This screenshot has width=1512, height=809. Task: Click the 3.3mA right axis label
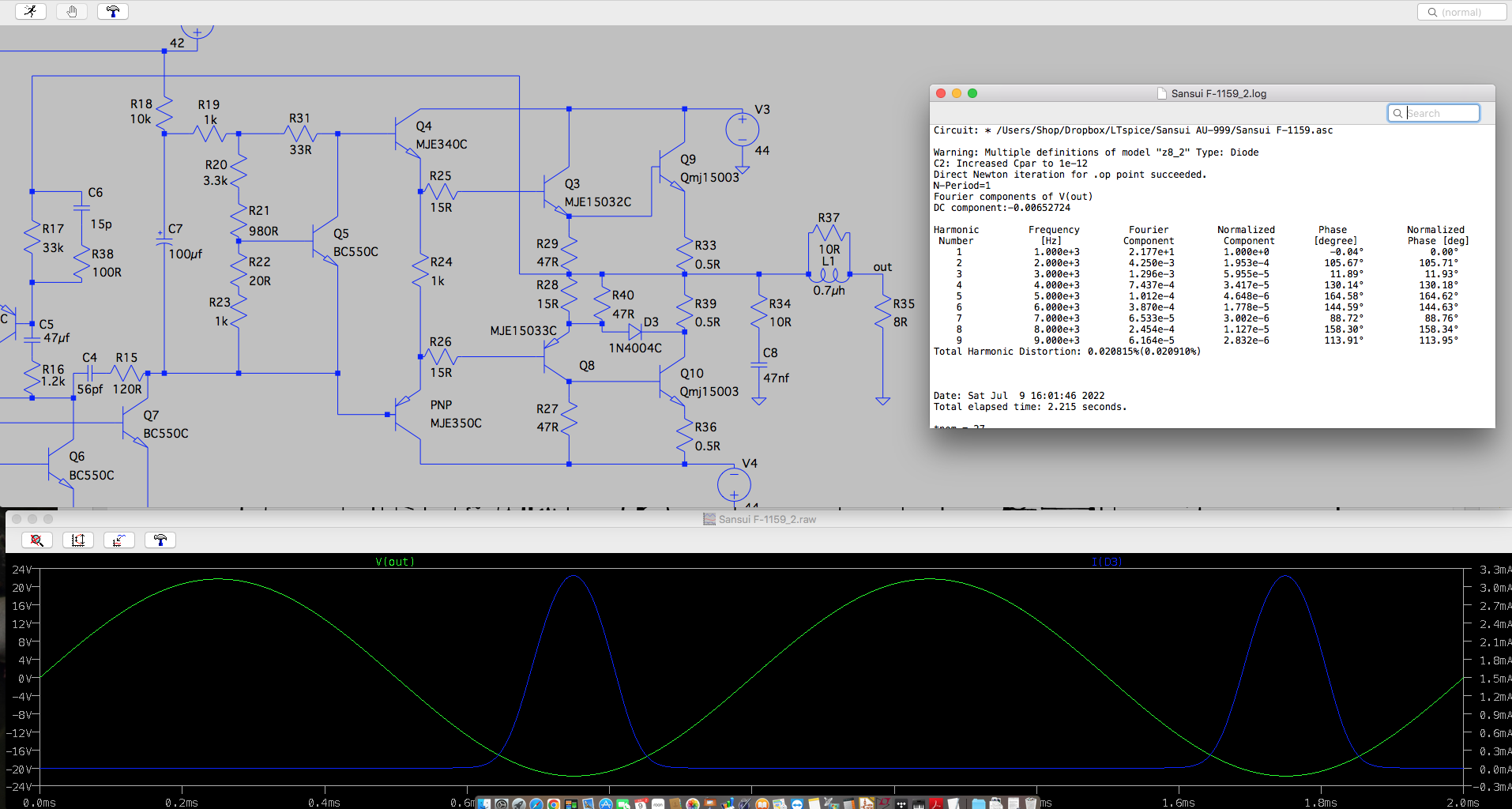pyautogui.click(x=1495, y=570)
